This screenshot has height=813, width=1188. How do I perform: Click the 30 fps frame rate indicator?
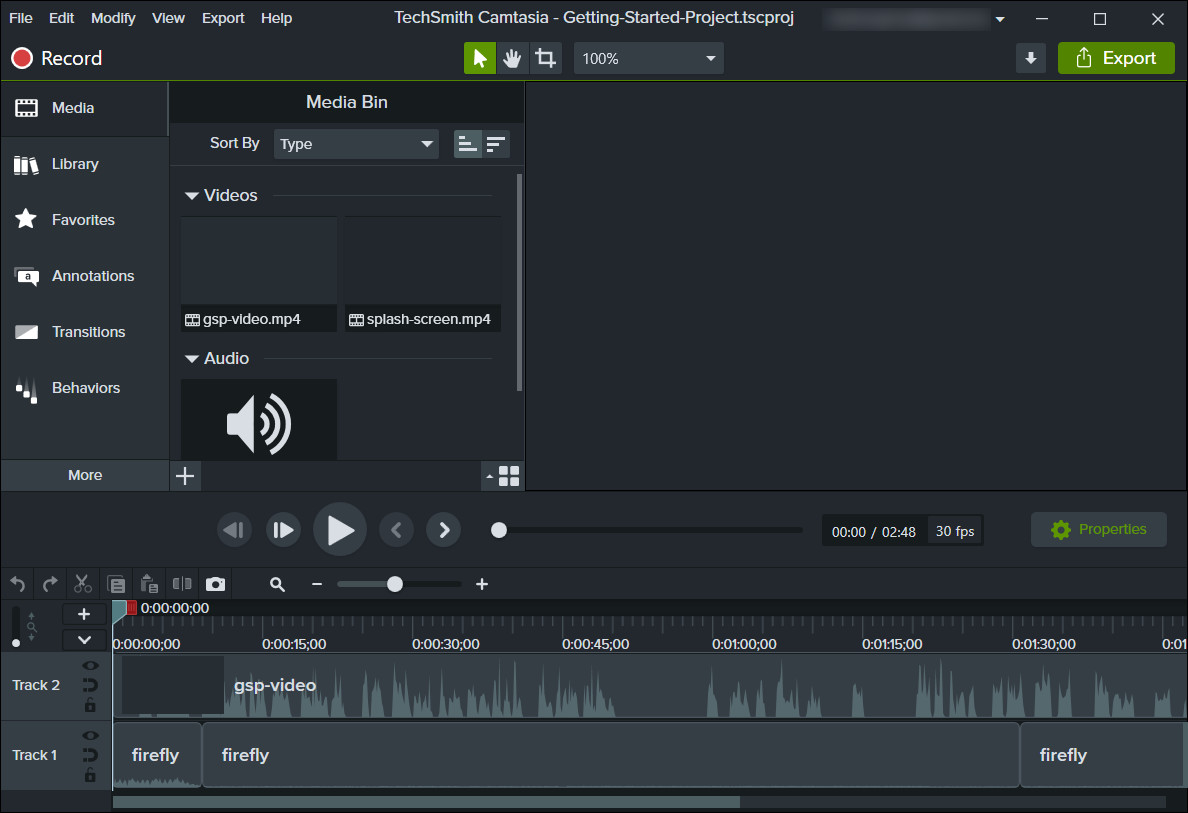click(955, 531)
